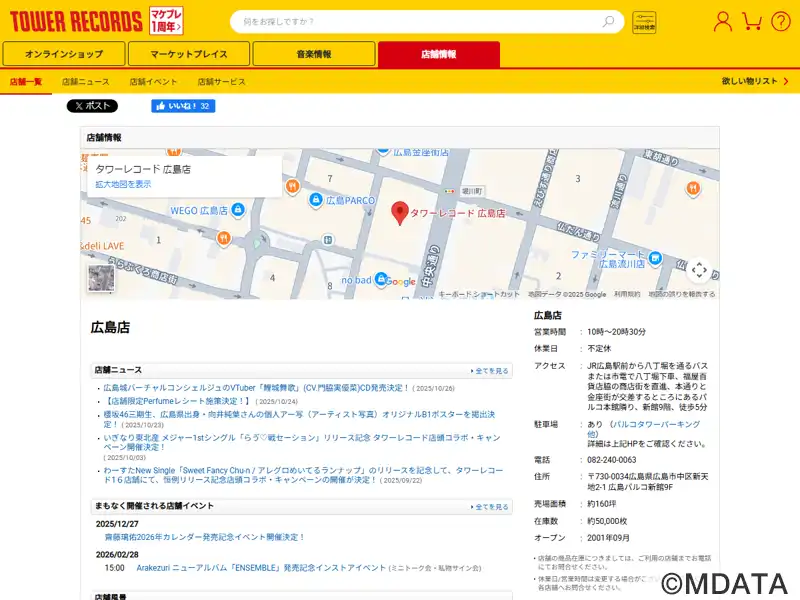Open the shopping cart icon
The width and height of the screenshot is (800, 600).
tap(752, 21)
